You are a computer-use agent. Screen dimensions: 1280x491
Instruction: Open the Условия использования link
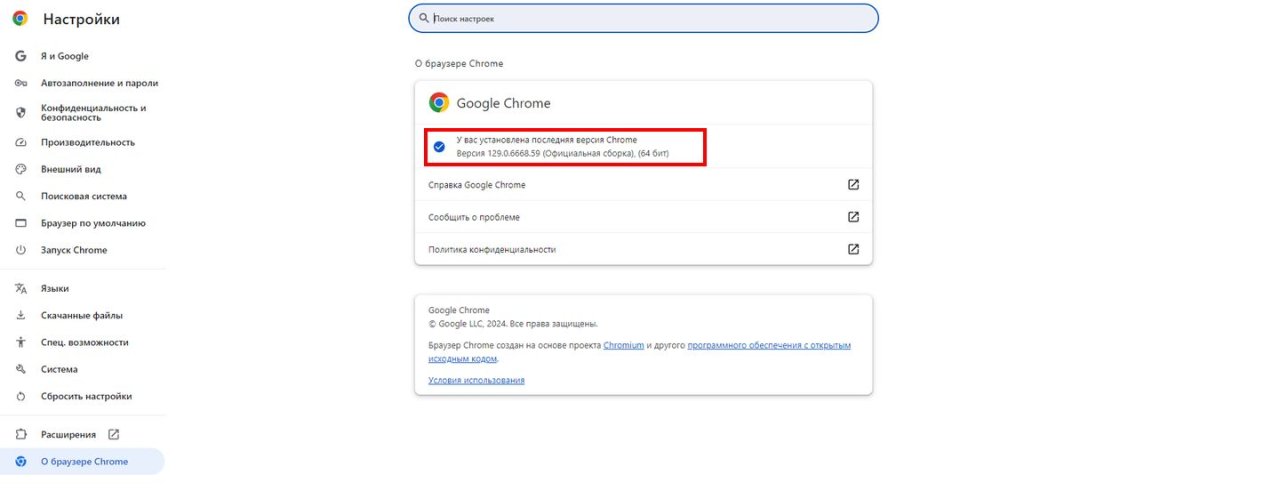click(x=476, y=380)
